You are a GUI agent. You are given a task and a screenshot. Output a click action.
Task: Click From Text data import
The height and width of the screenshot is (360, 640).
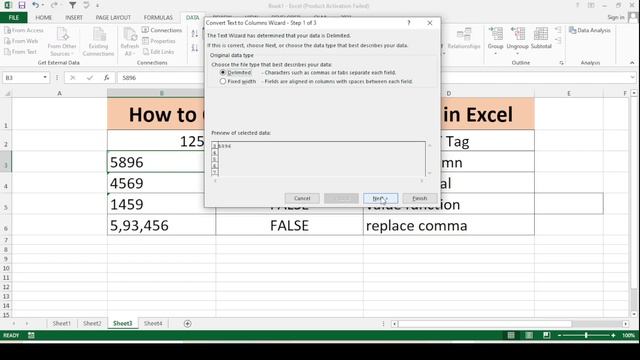tap(20, 52)
